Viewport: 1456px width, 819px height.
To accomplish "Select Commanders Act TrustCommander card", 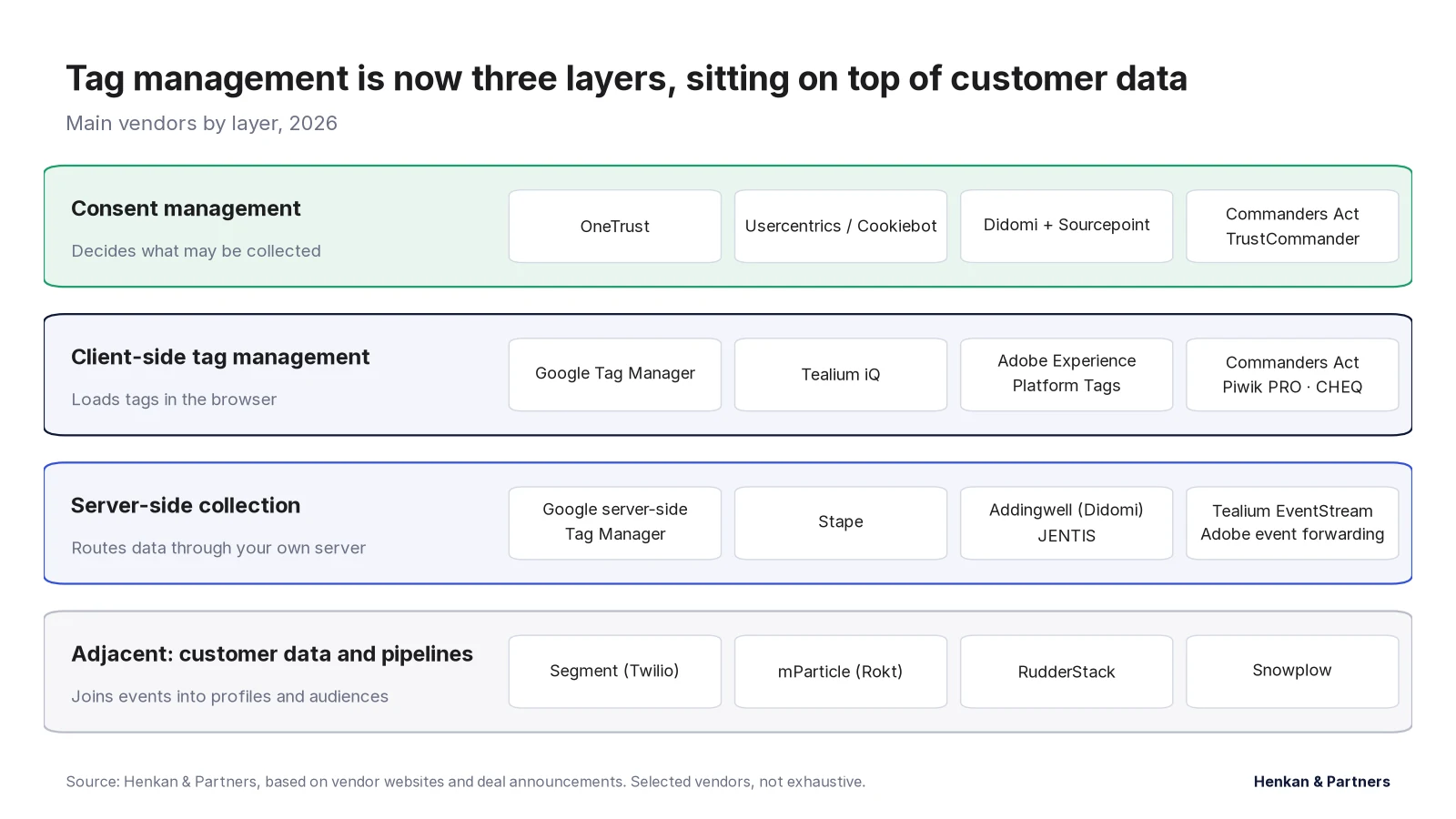I will coord(1292,227).
